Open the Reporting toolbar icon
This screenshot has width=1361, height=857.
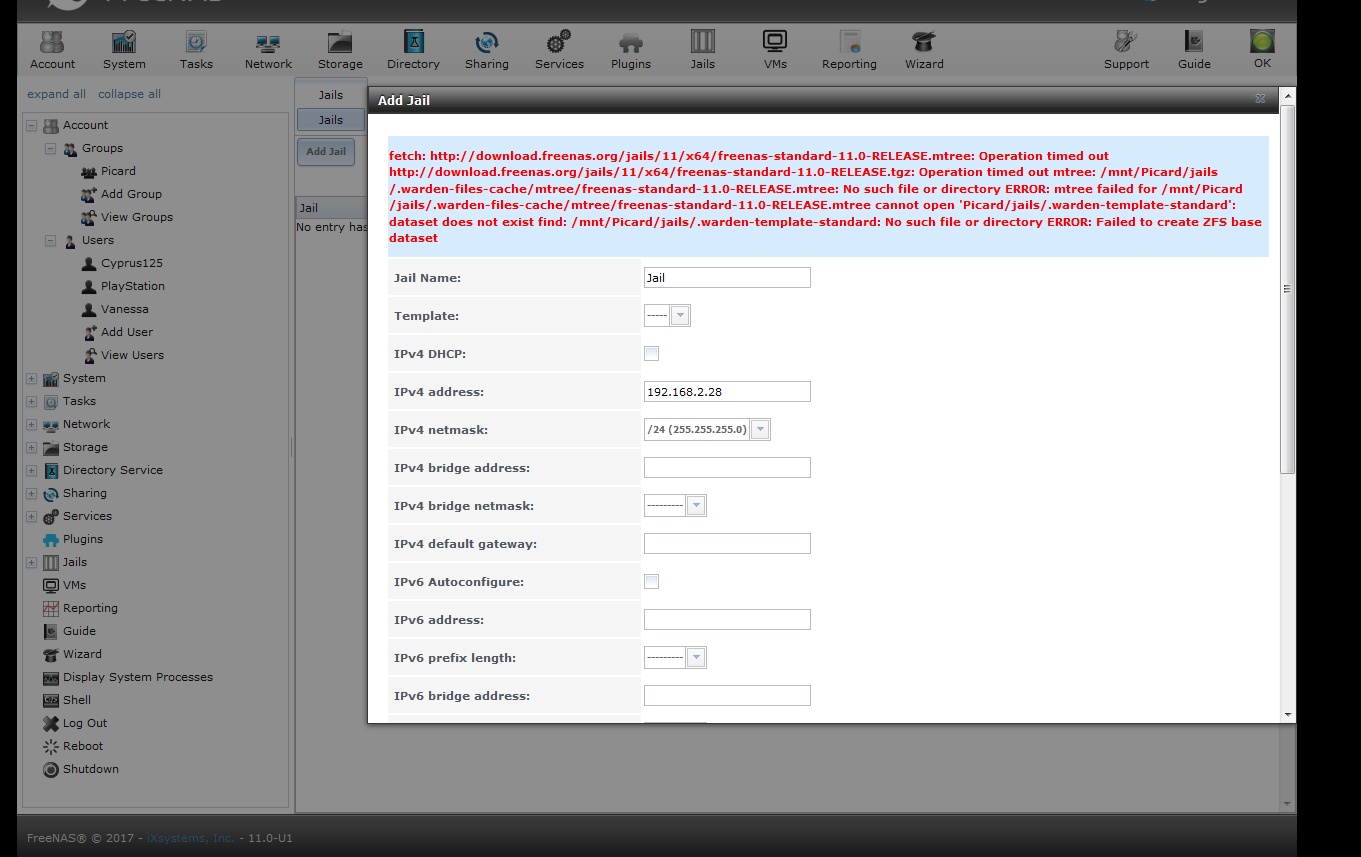click(x=849, y=50)
